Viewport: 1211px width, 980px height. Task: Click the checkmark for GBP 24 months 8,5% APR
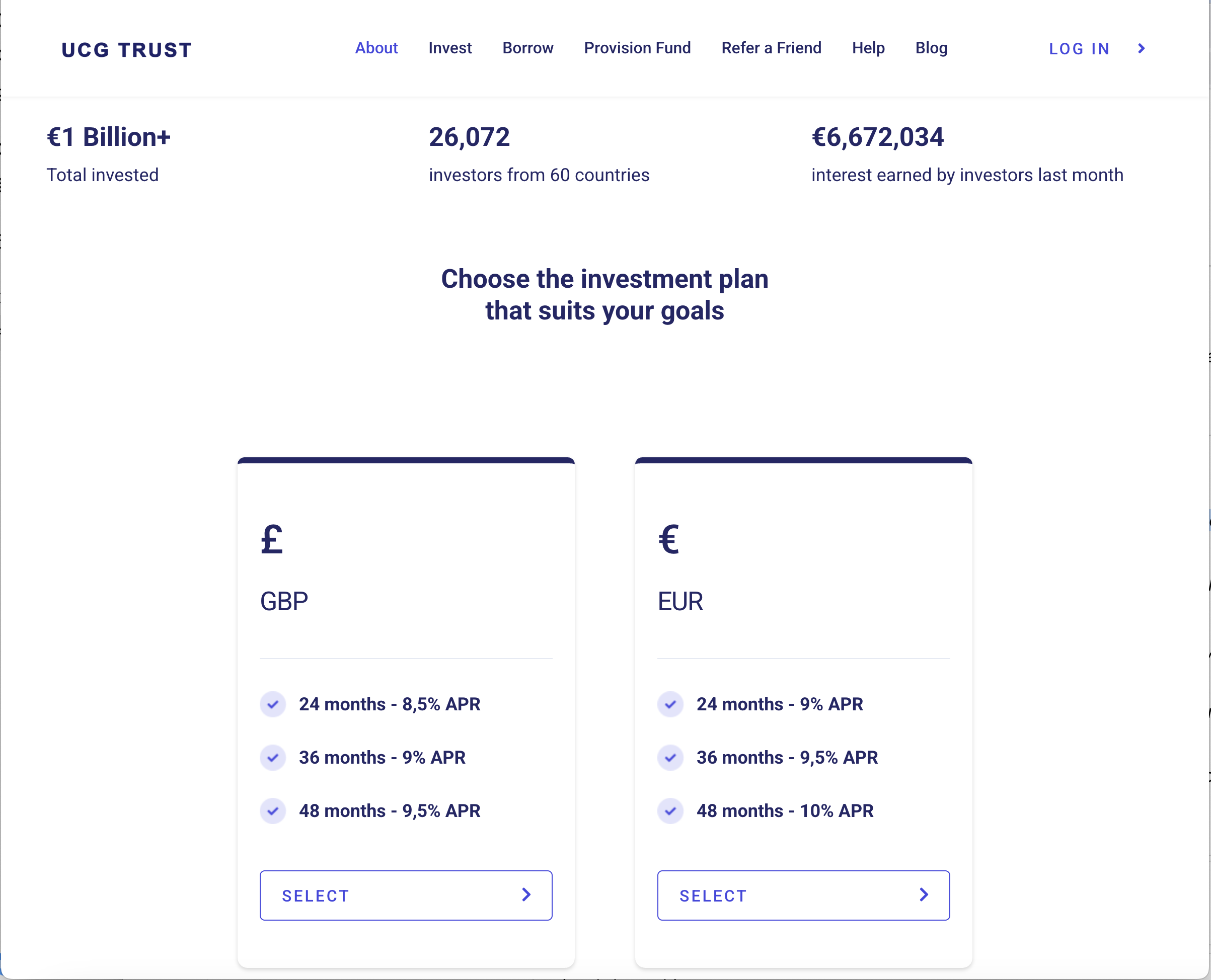click(273, 704)
